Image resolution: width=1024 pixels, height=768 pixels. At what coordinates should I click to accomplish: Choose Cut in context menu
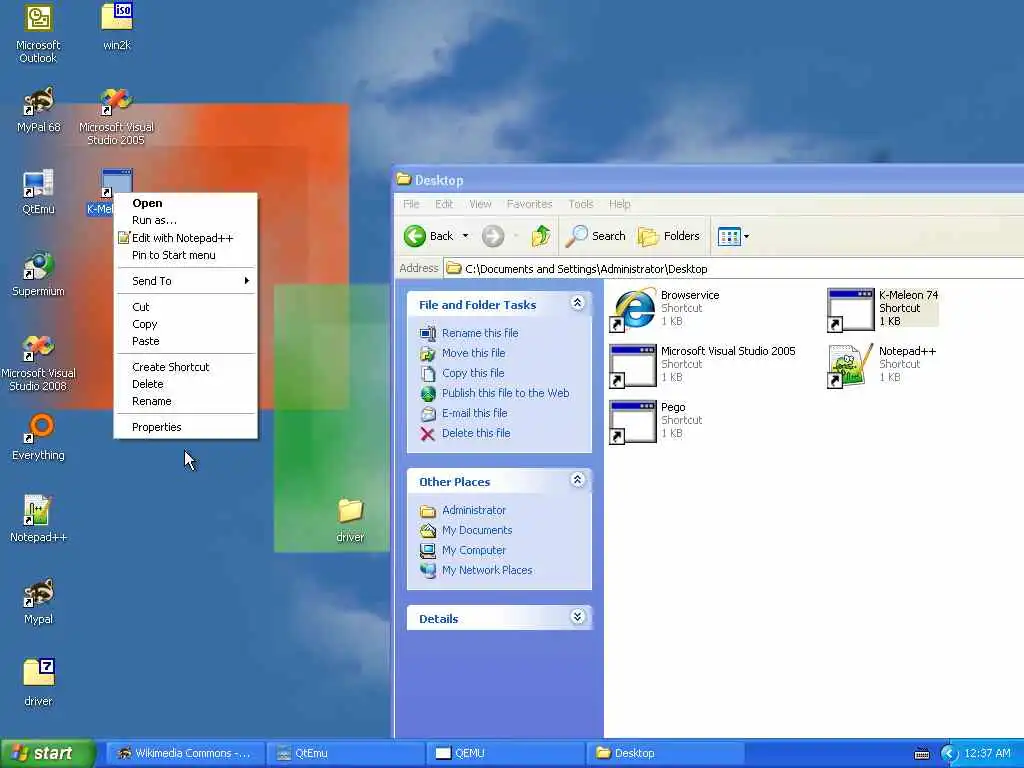[x=185, y=307]
